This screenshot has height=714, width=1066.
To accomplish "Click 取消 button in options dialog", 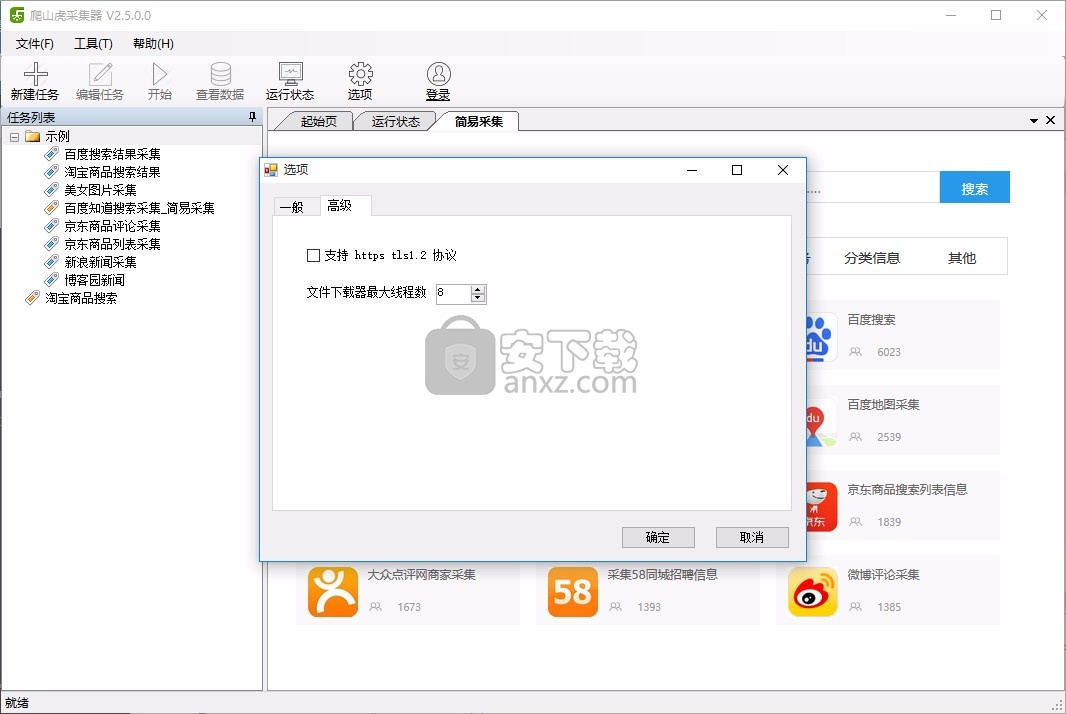I will [x=752, y=537].
